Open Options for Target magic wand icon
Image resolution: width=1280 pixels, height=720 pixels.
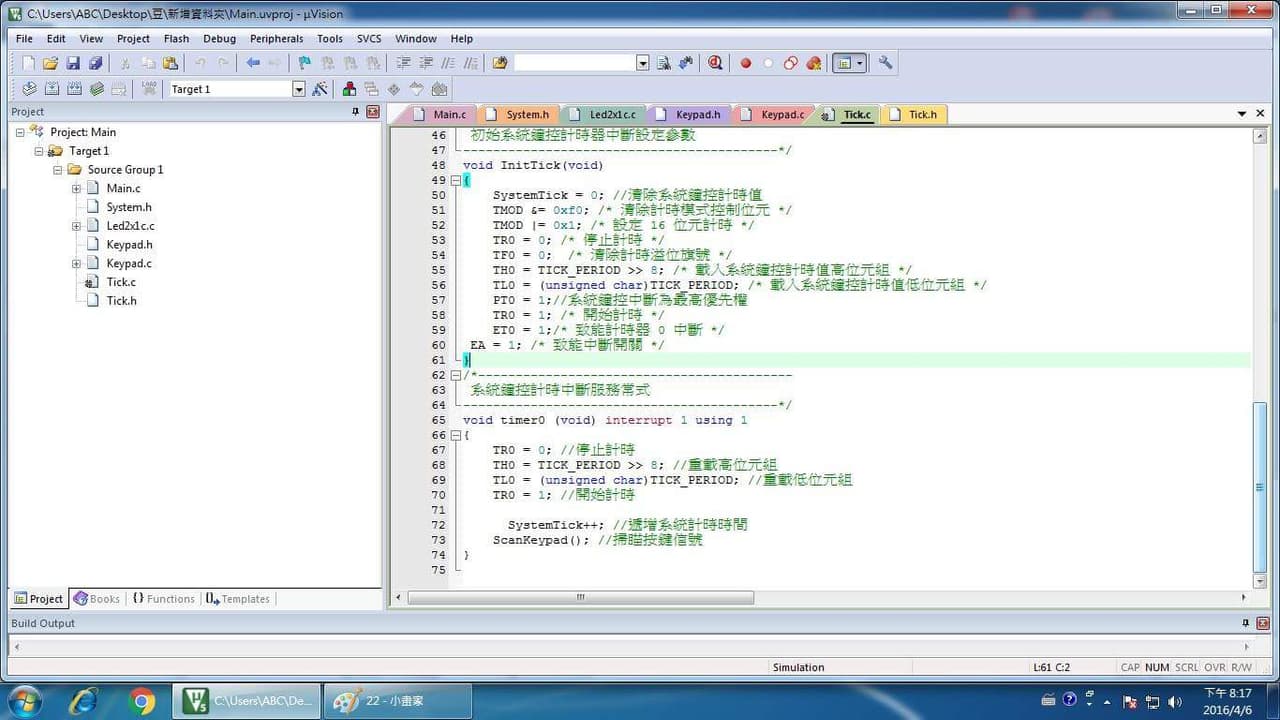(x=320, y=89)
